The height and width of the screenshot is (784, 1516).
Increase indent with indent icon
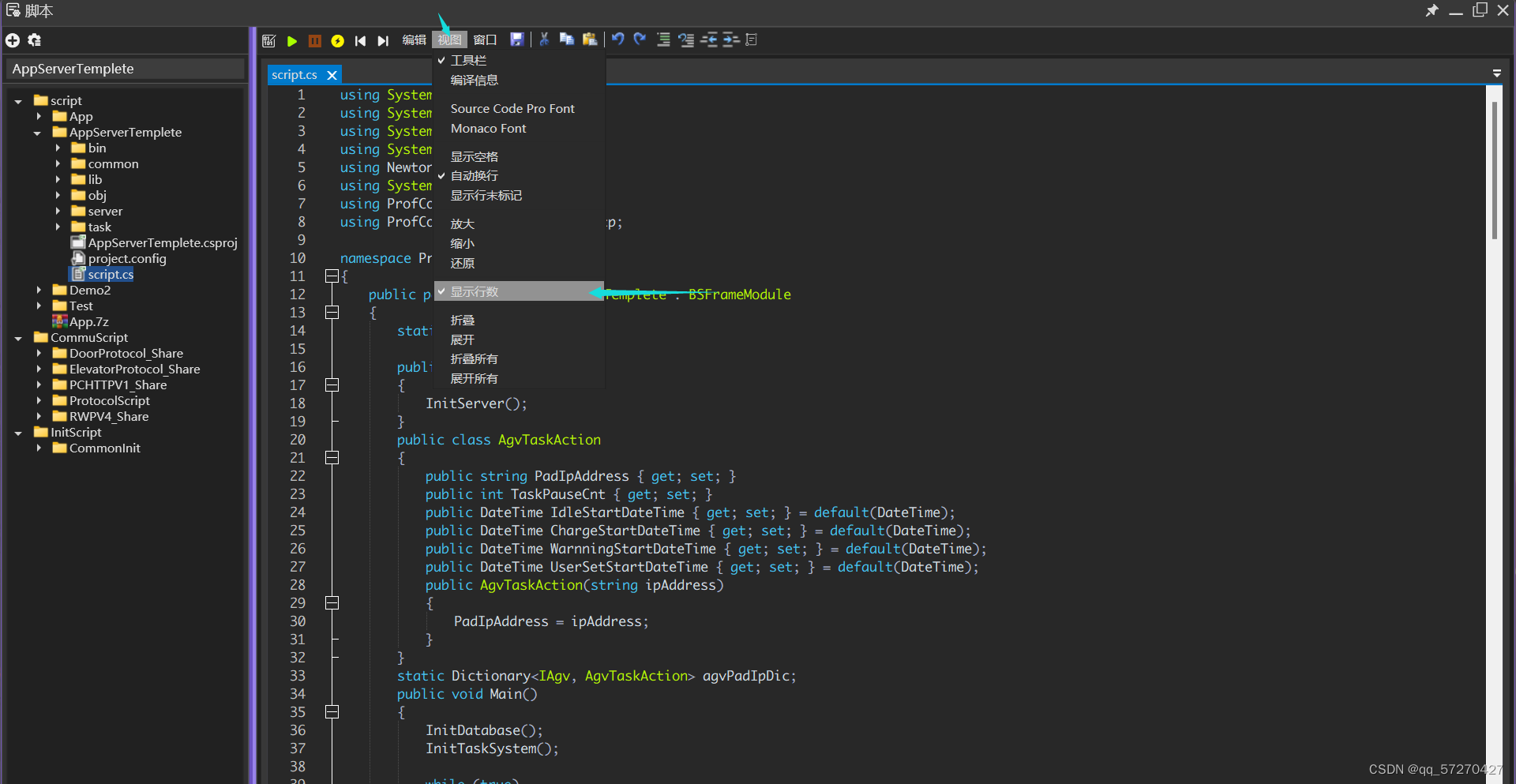731,39
